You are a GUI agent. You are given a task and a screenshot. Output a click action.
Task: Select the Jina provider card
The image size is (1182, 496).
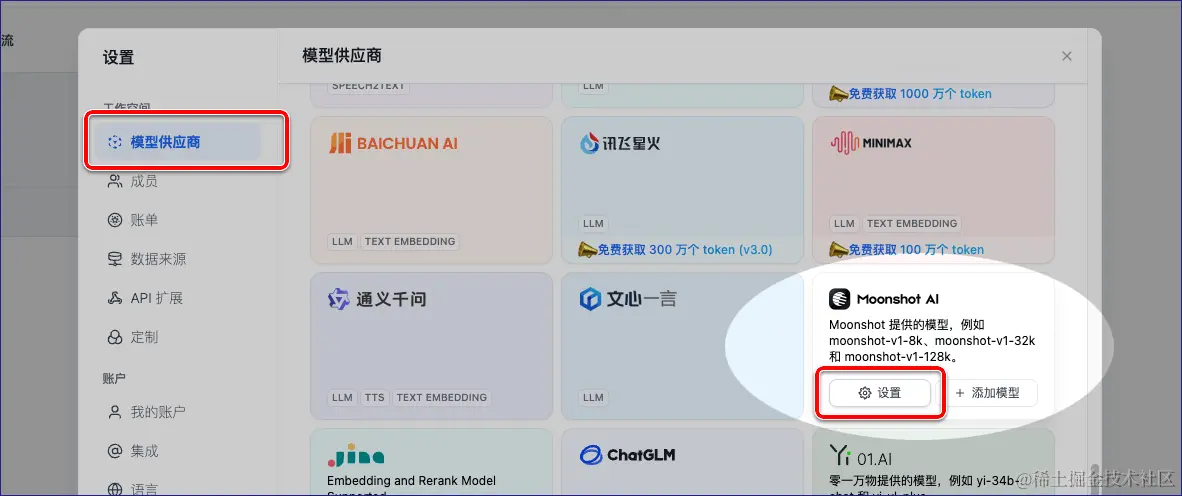[431, 462]
